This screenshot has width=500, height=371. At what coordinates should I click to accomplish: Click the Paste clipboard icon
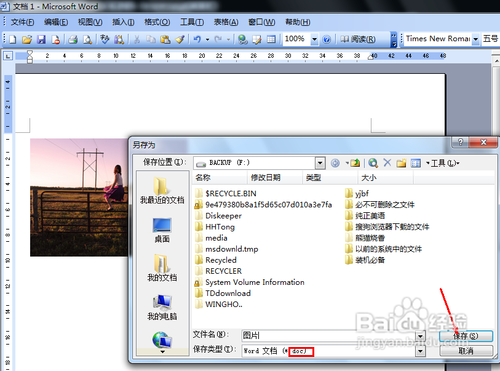pyautogui.click(x=165, y=40)
